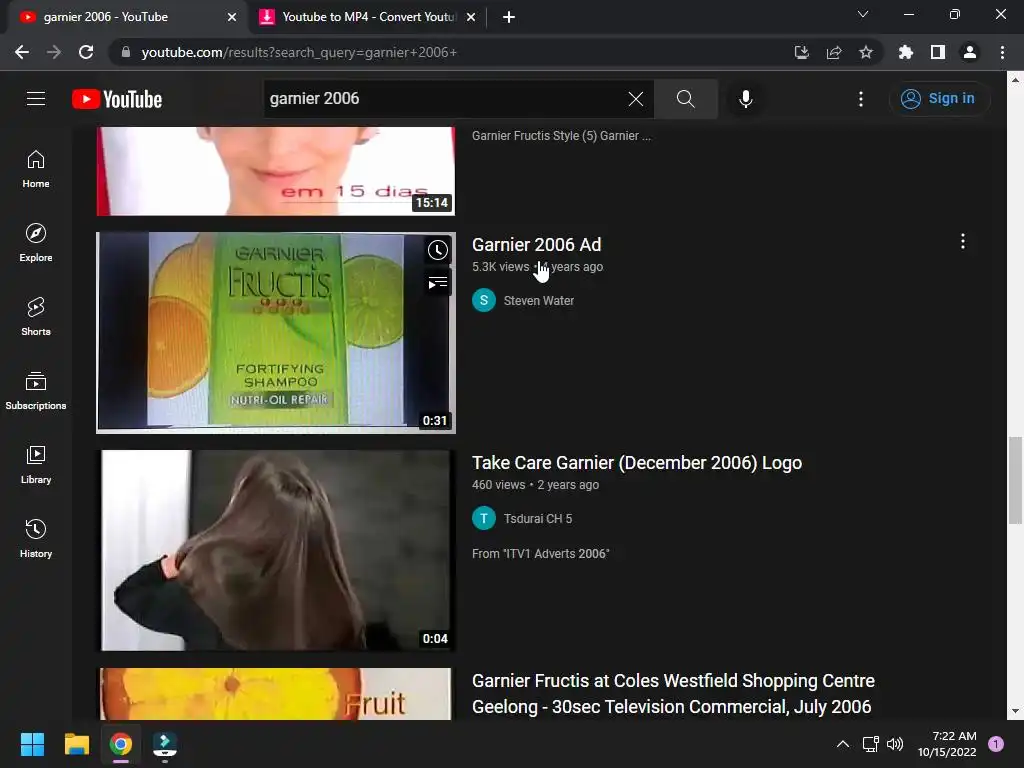Open the Chrome profile icon
Viewport: 1024px width, 768px height.
pos(970,52)
